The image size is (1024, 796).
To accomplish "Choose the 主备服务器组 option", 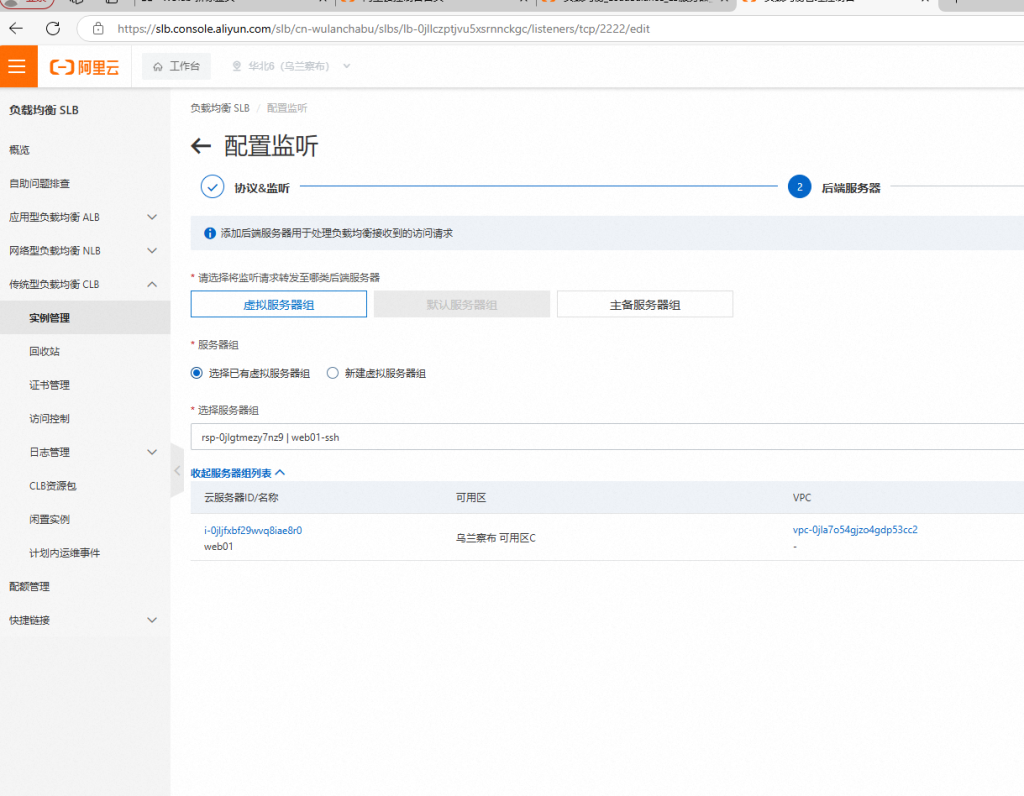I will click(644, 305).
